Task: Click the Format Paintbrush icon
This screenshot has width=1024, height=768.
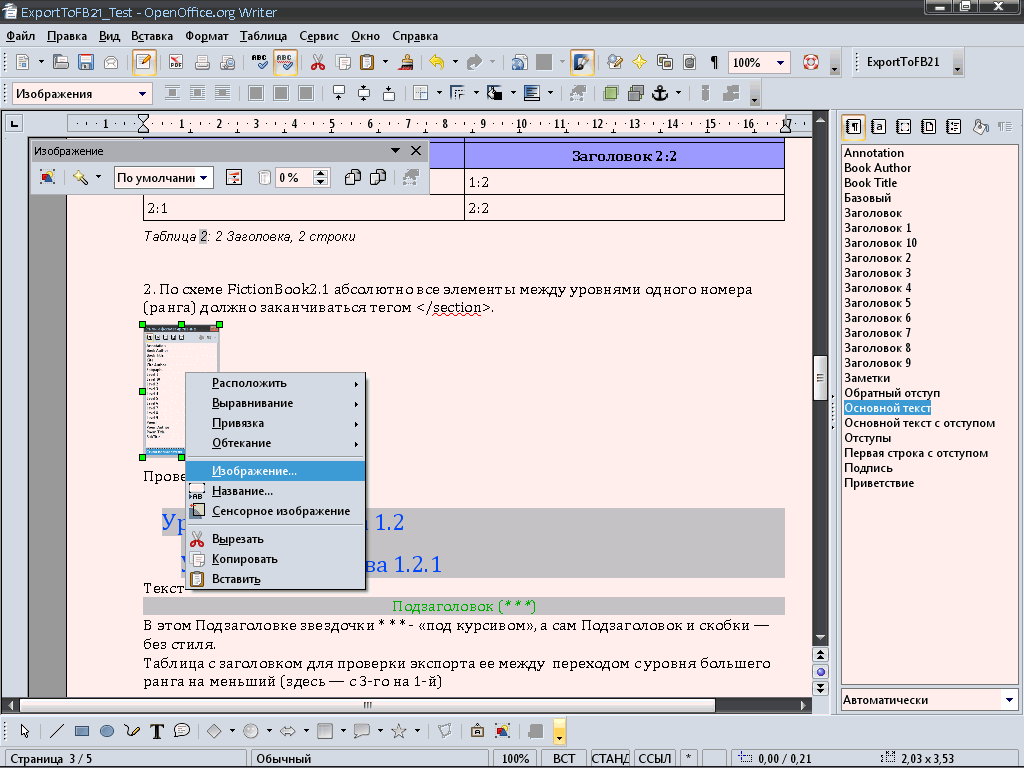Action: pos(407,62)
